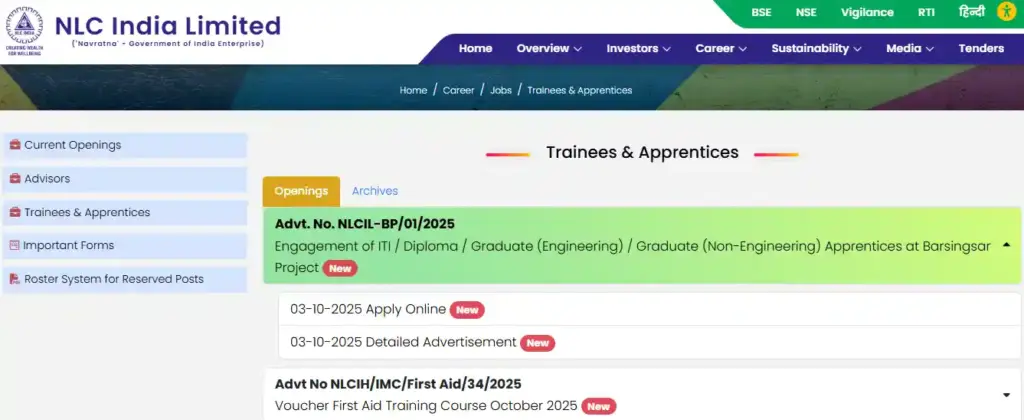
Task: Click the Current Openings briefcase icon
Action: (x=14, y=145)
